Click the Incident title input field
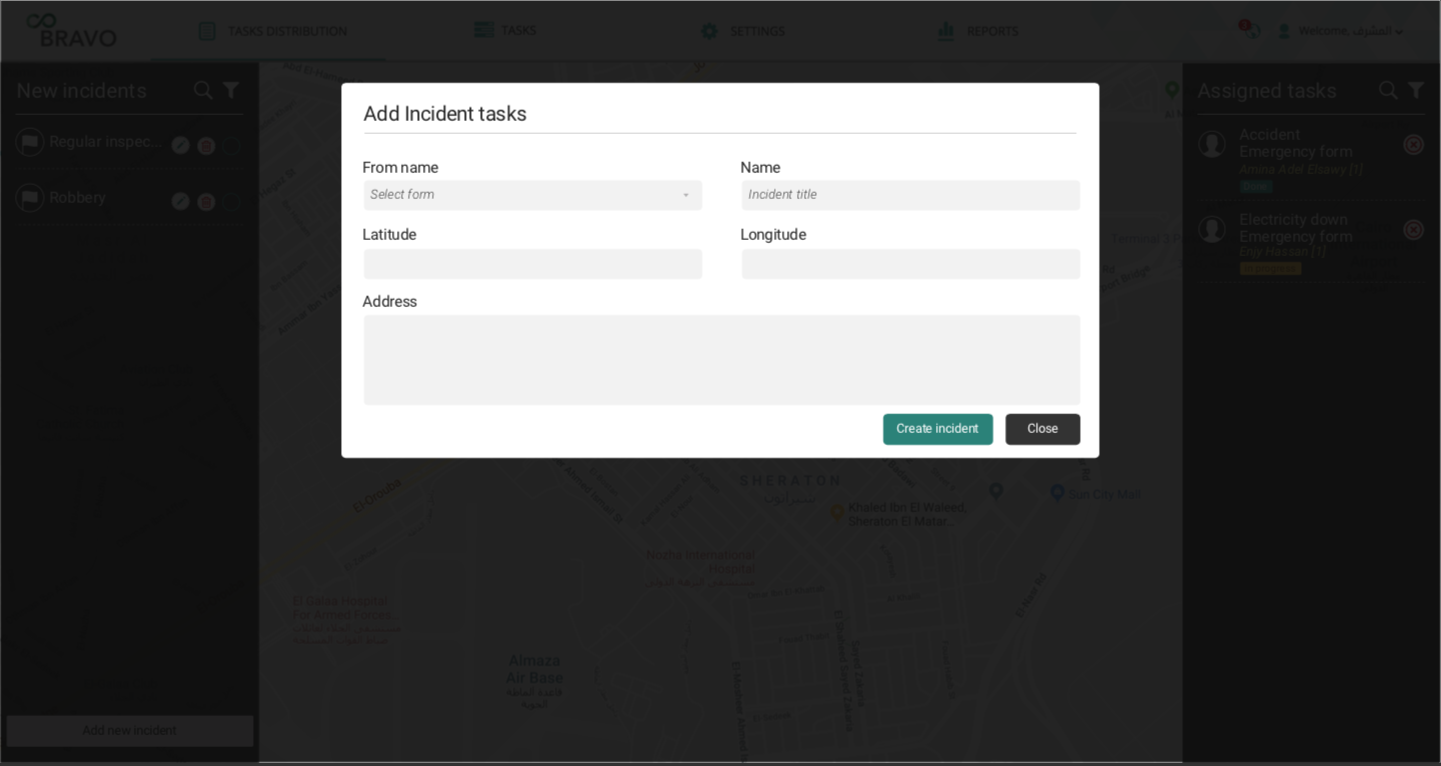This screenshot has height=766, width=1441. click(x=910, y=195)
